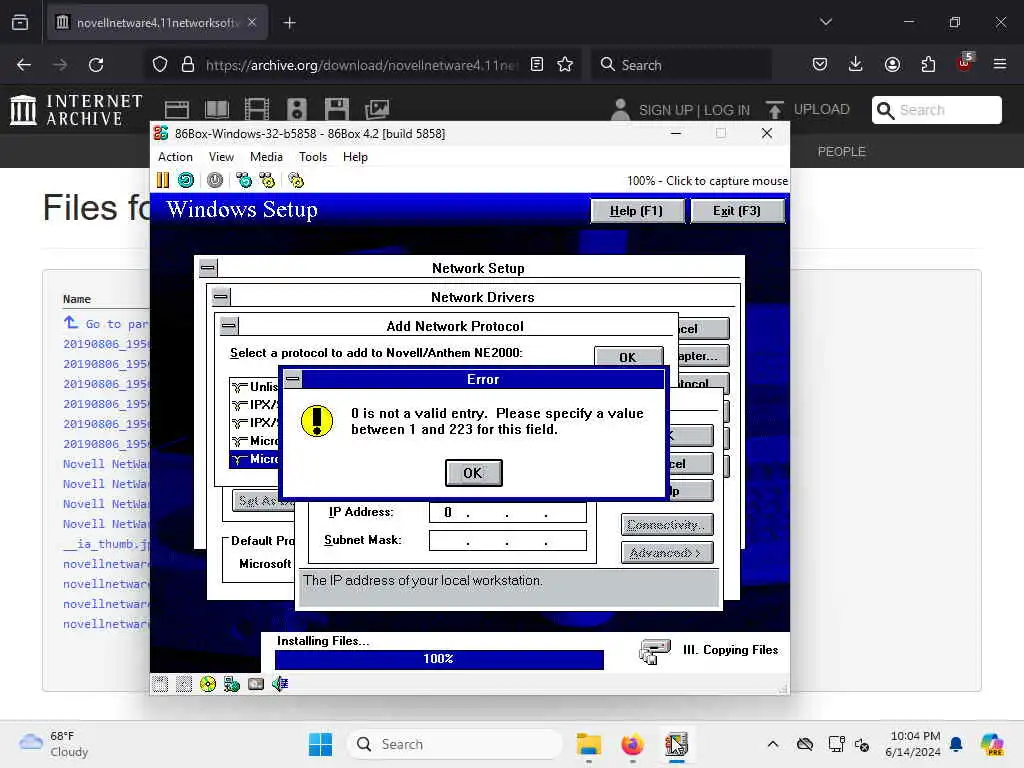1024x768 pixels.
Task: Open a new Firefox tab
Action: pyautogui.click(x=289, y=23)
